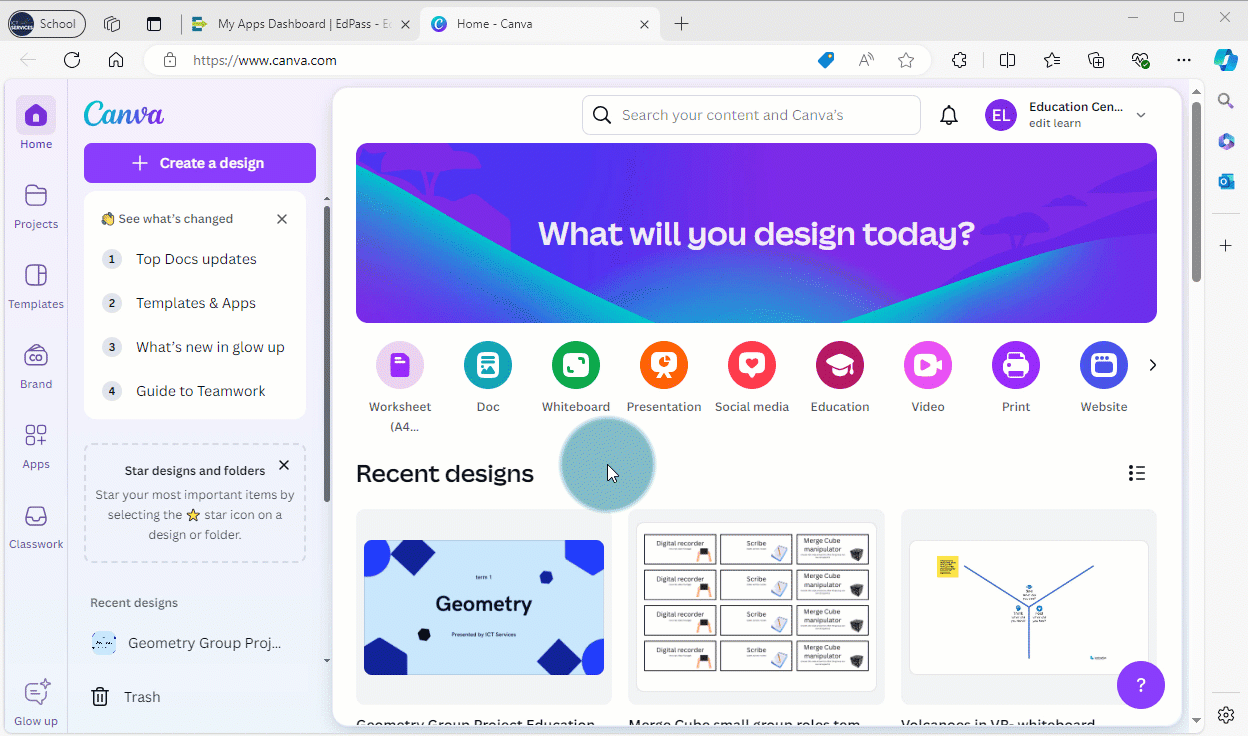The height and width of the screenshot is (736, 1248).
Task: Open a new browser tab
Action: pyautogui.click(x=682, y=23)
